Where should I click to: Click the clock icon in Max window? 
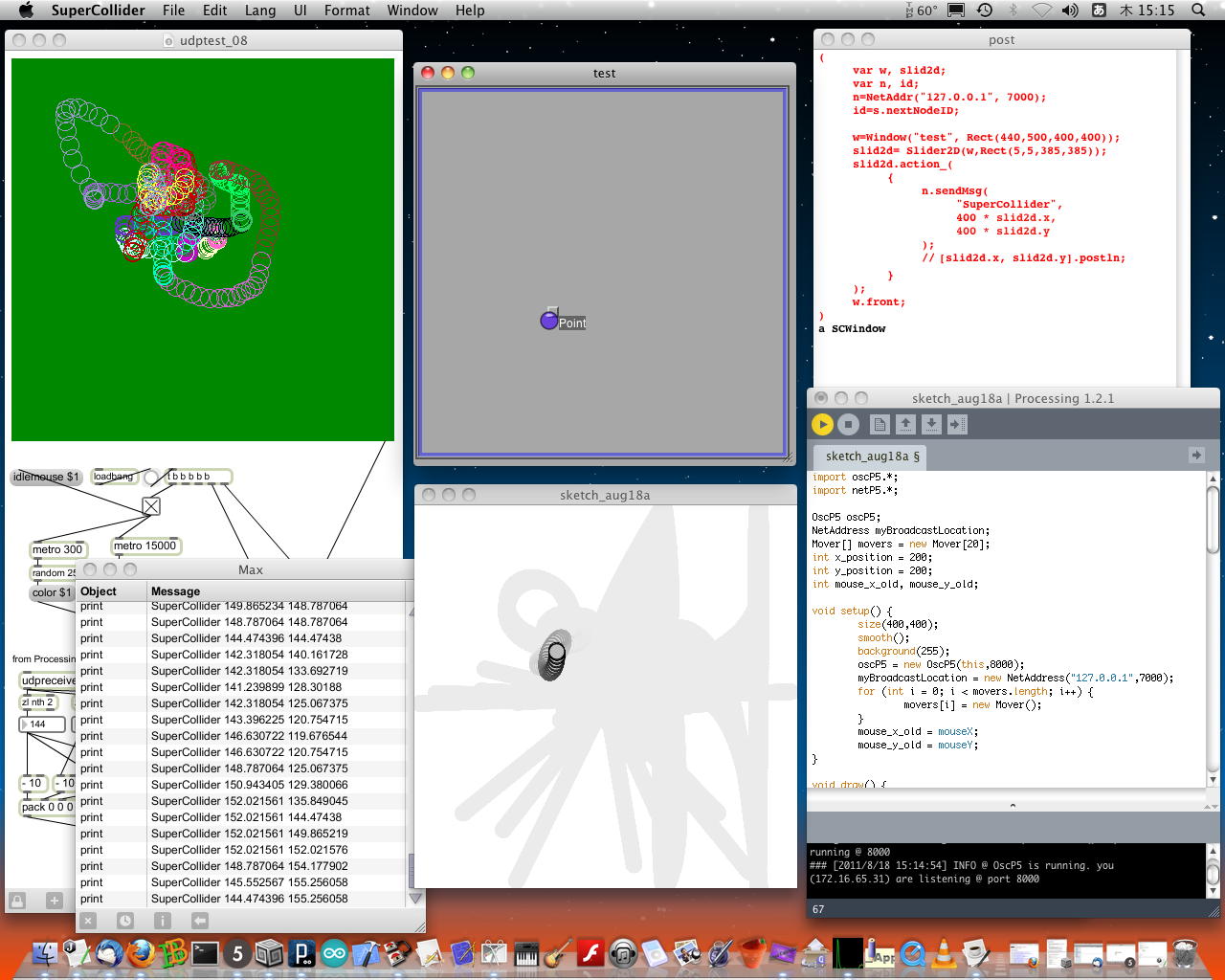[125, 921]
